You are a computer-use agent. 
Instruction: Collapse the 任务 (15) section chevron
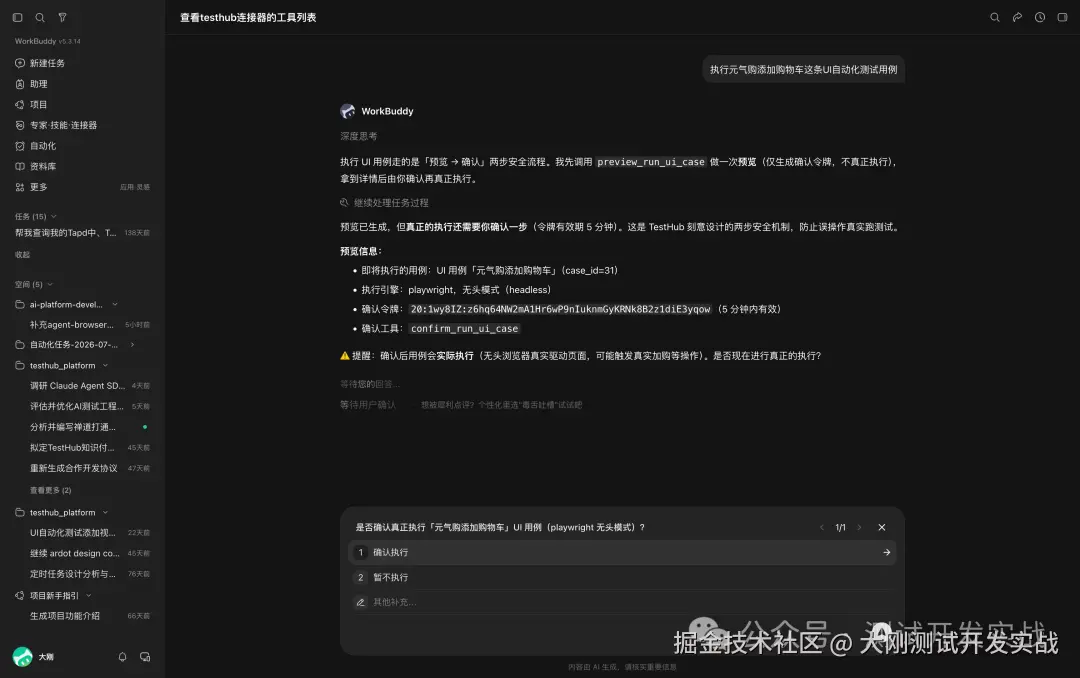(54, 216)
